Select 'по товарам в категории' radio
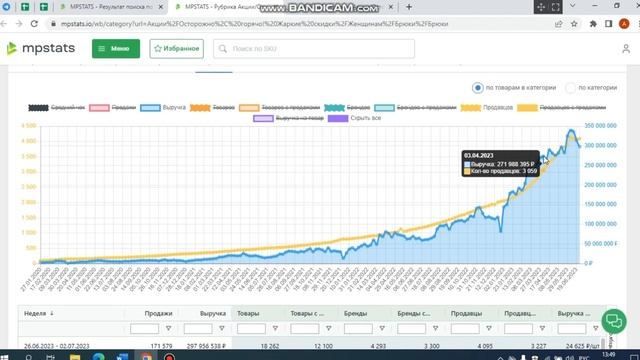Viewport: 640px width, 360px height. pyautogui.click(x=478, y=88)
